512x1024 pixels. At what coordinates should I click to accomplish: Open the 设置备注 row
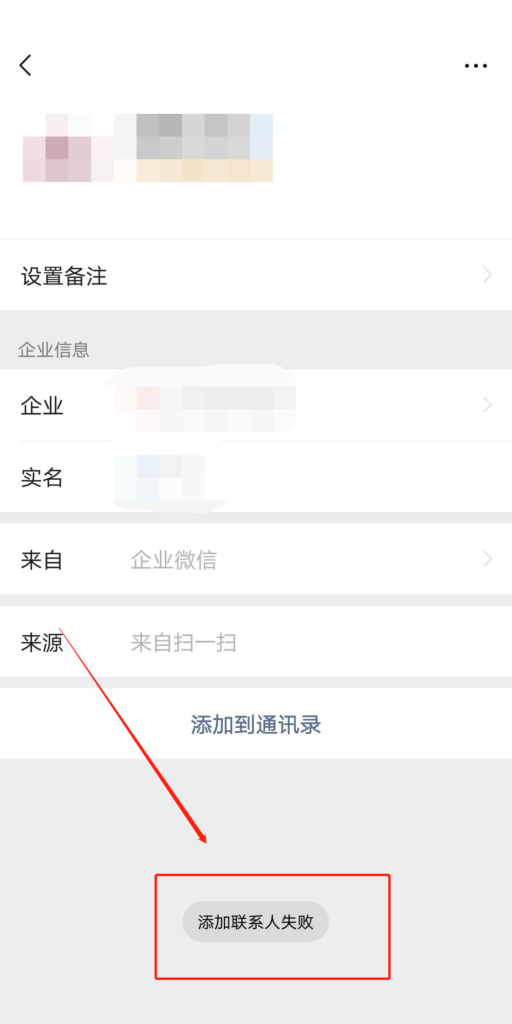256,276
